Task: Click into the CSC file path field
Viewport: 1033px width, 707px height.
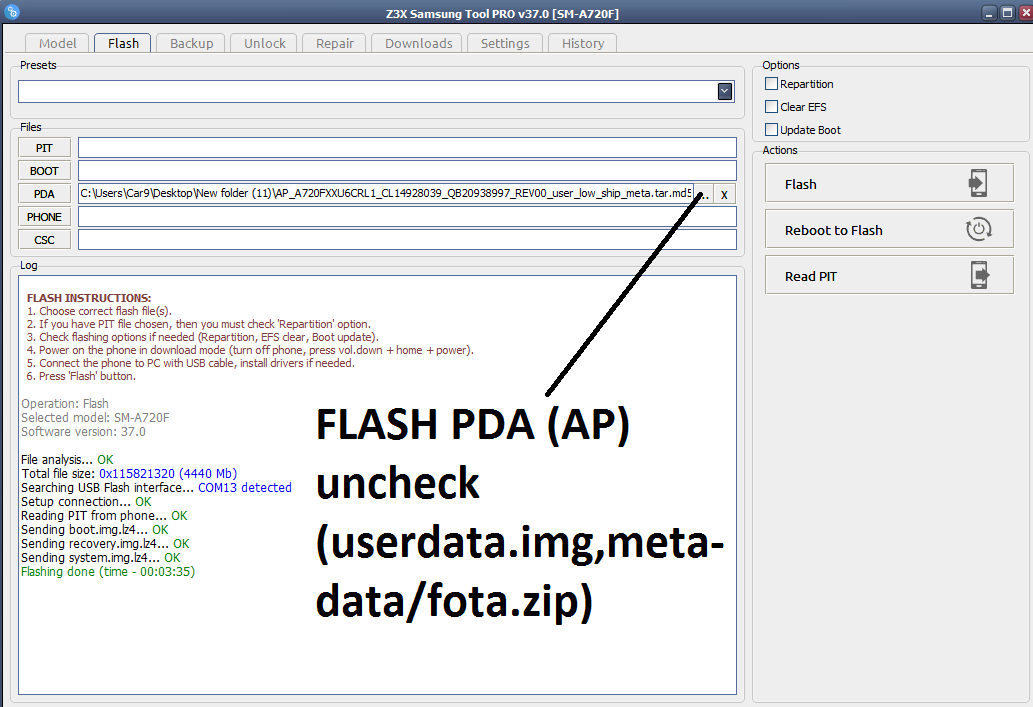Action: (407, 240)
